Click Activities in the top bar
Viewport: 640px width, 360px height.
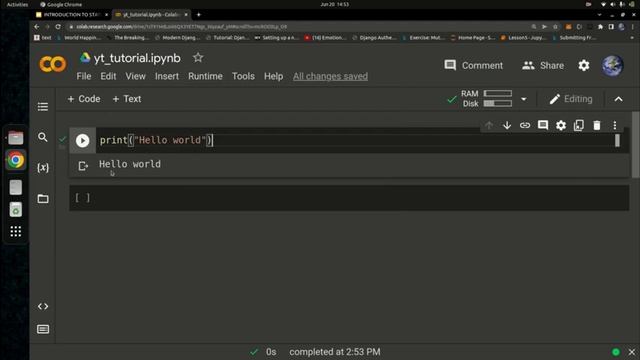(x=17, y=4)
